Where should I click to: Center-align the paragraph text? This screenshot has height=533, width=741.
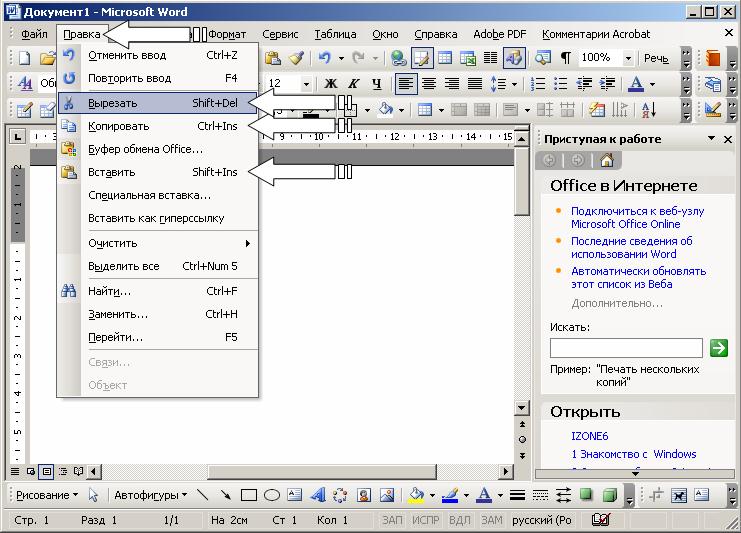tap(429, 84)
